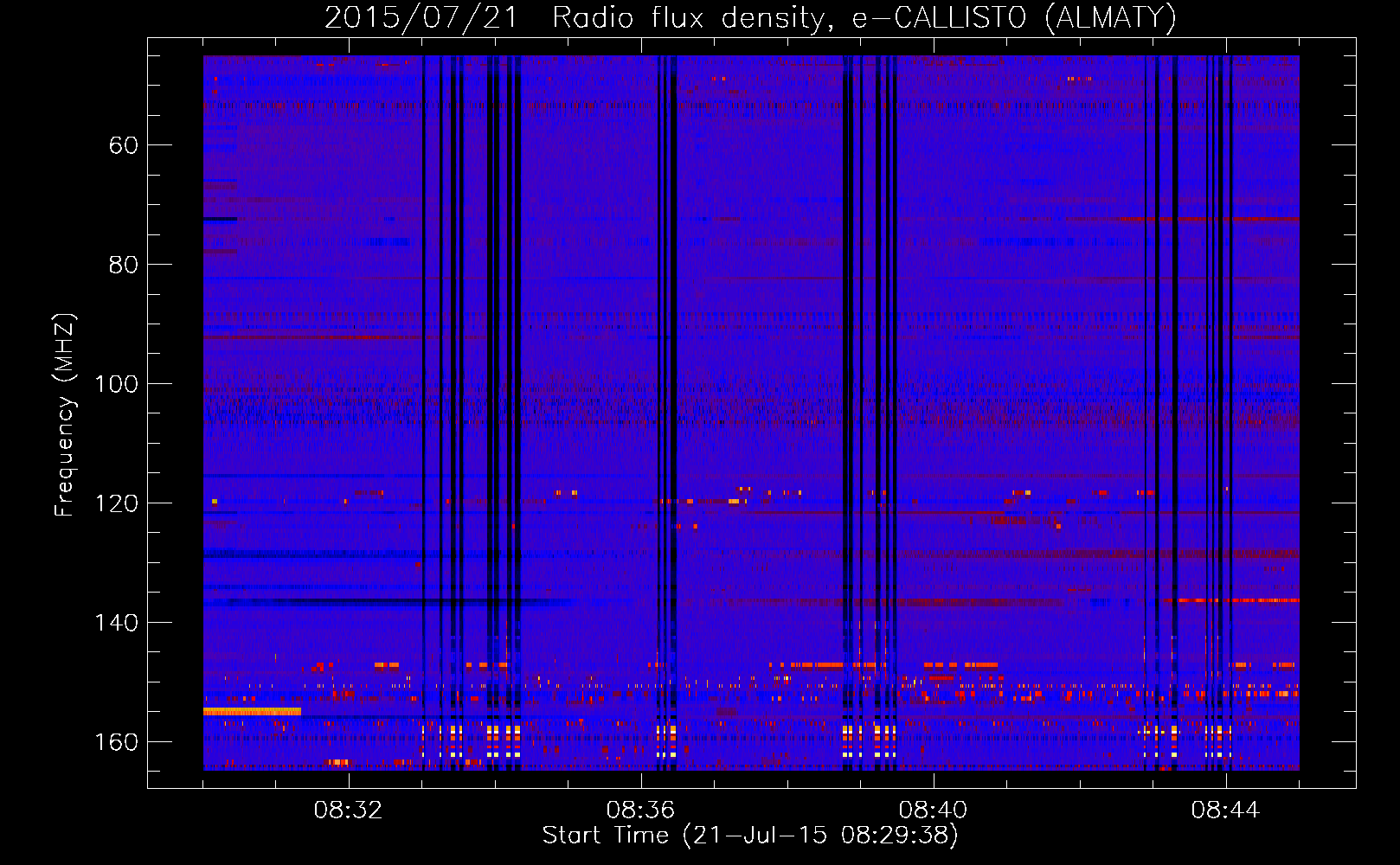The image size is (1400, 865).
Task: Click the 80 frequency tick label
Action: (x=124, y=265)
